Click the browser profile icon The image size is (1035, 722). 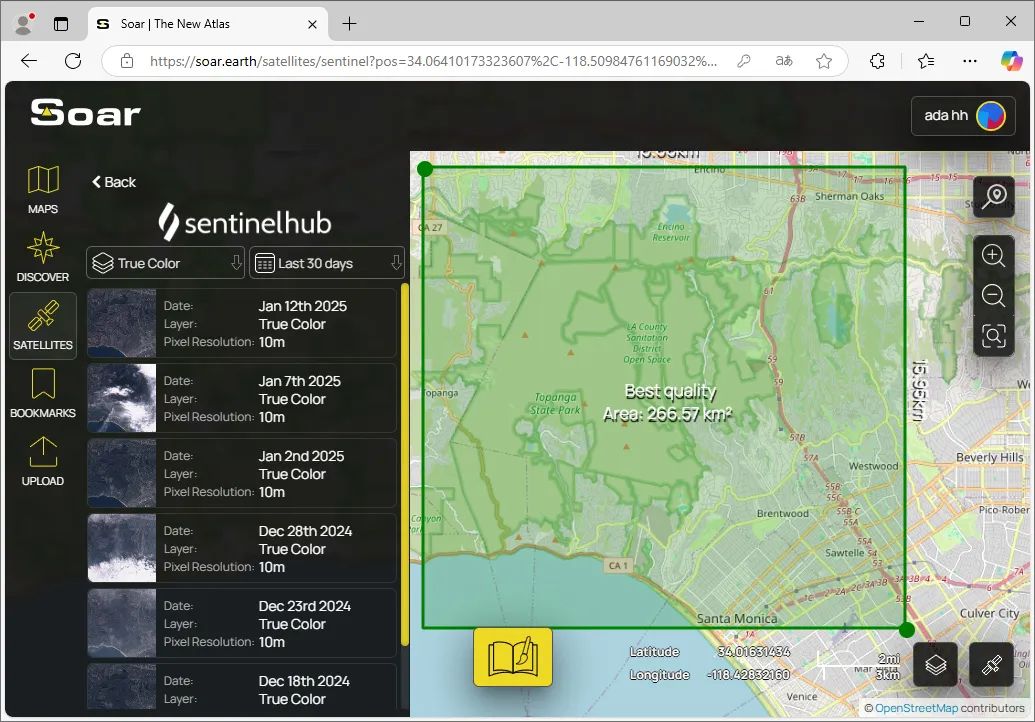[24, 24]
